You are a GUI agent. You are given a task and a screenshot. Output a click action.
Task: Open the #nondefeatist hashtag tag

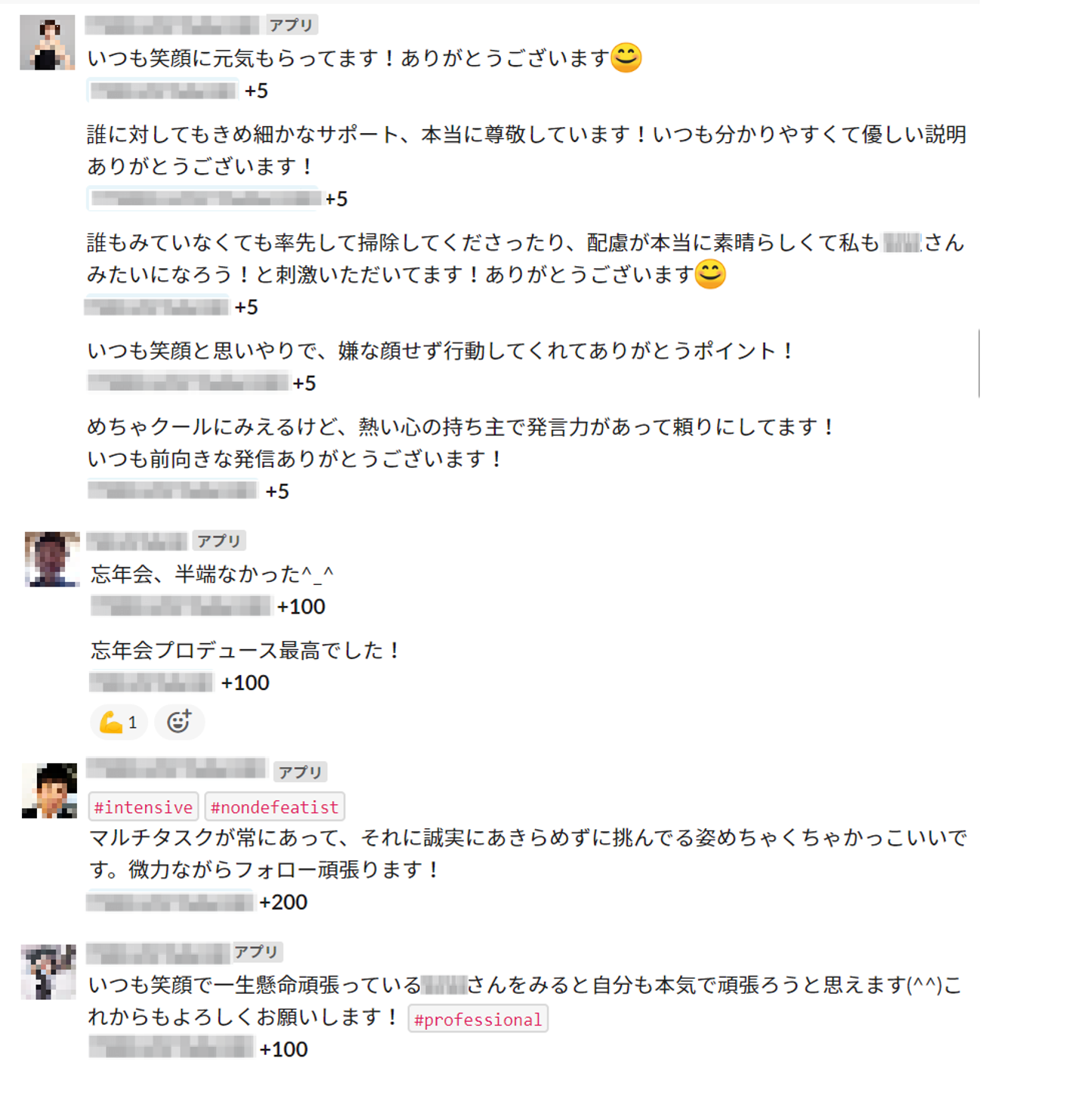(274, 807)
